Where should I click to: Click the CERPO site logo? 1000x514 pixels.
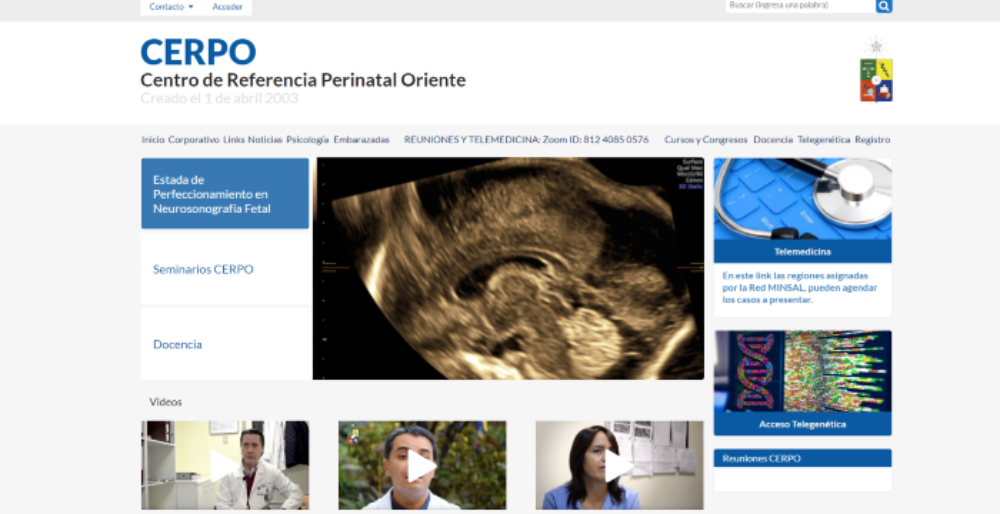point(198,52)
